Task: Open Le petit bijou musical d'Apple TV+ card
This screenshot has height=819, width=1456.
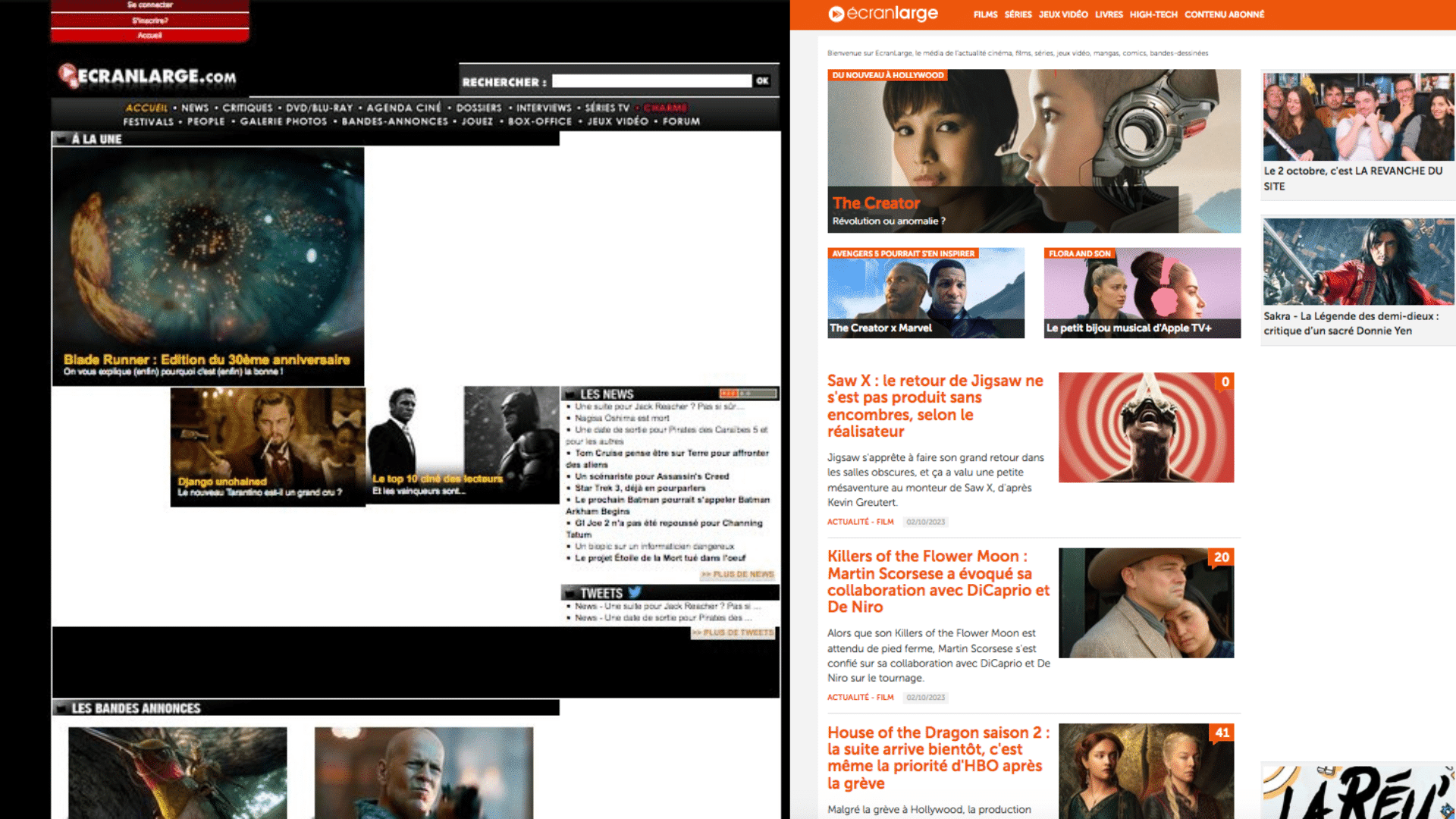Action: click(x=1143, y=293)
